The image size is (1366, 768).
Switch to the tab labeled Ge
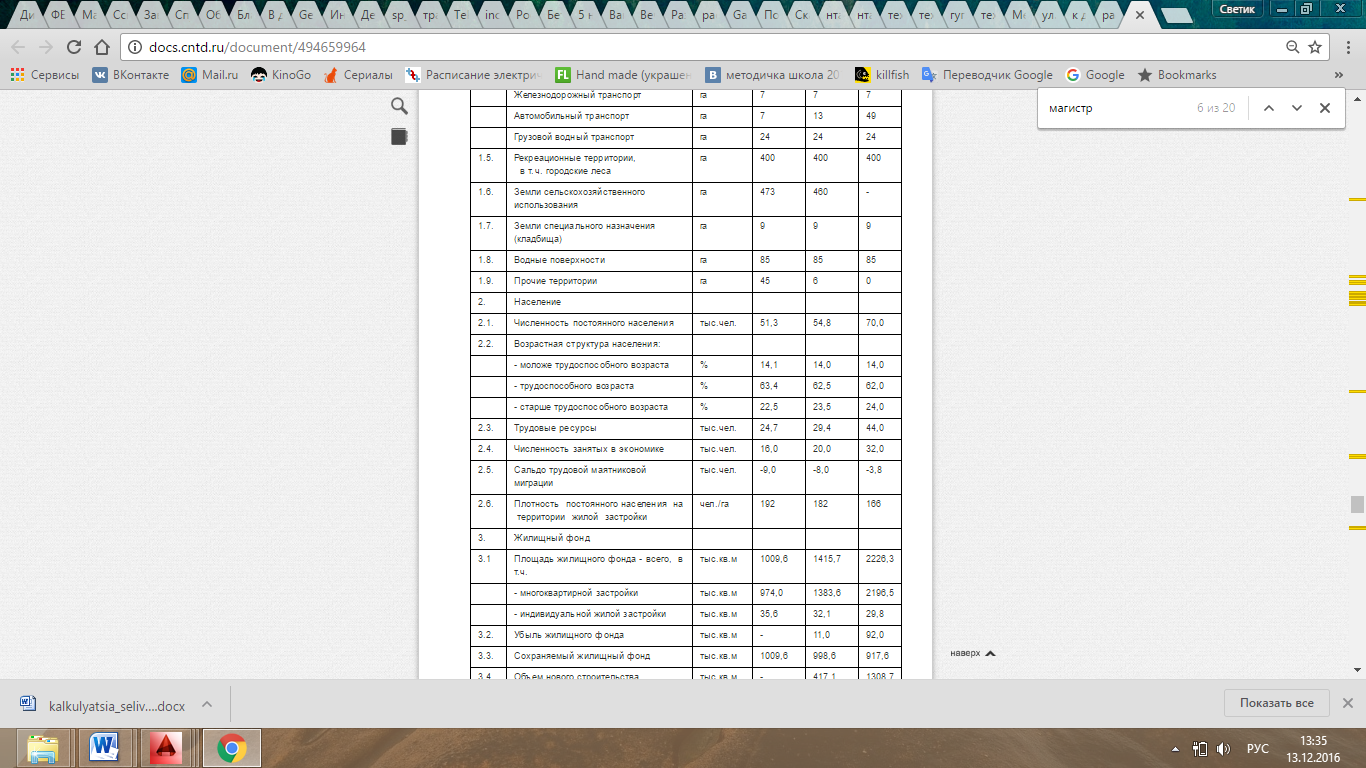[307, 17]
